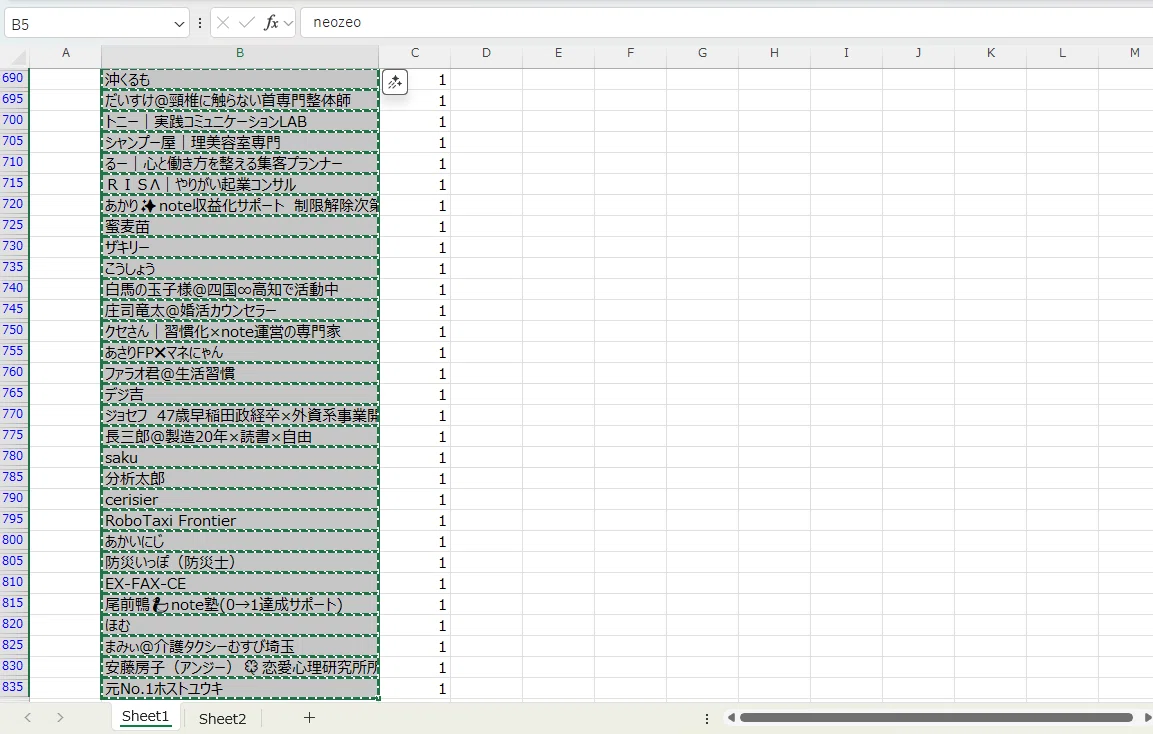Click cell containing RoboTaxi Frontier
This screenshot has height=734, width=1153.
click(x=240, y=521)
